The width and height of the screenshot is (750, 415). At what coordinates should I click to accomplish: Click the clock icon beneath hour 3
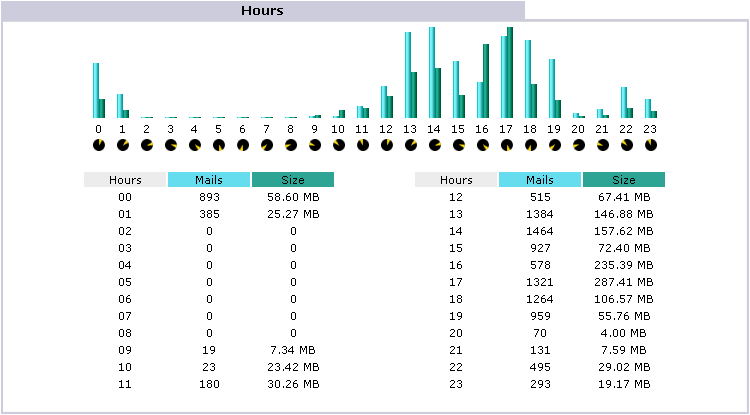pos(170,145)
